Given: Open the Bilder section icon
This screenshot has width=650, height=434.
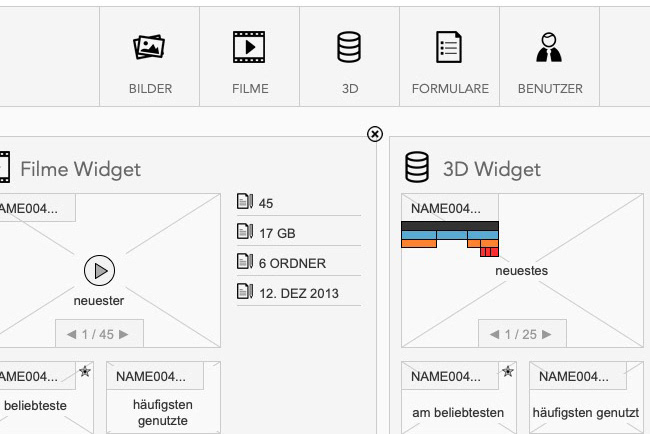Looking at the screenshot, I should [150, 48].
